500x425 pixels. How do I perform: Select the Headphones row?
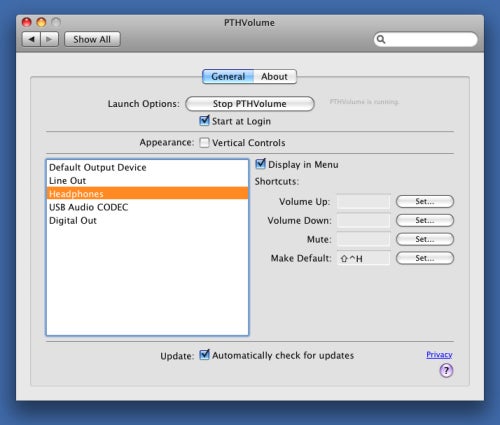coord(147,194)
